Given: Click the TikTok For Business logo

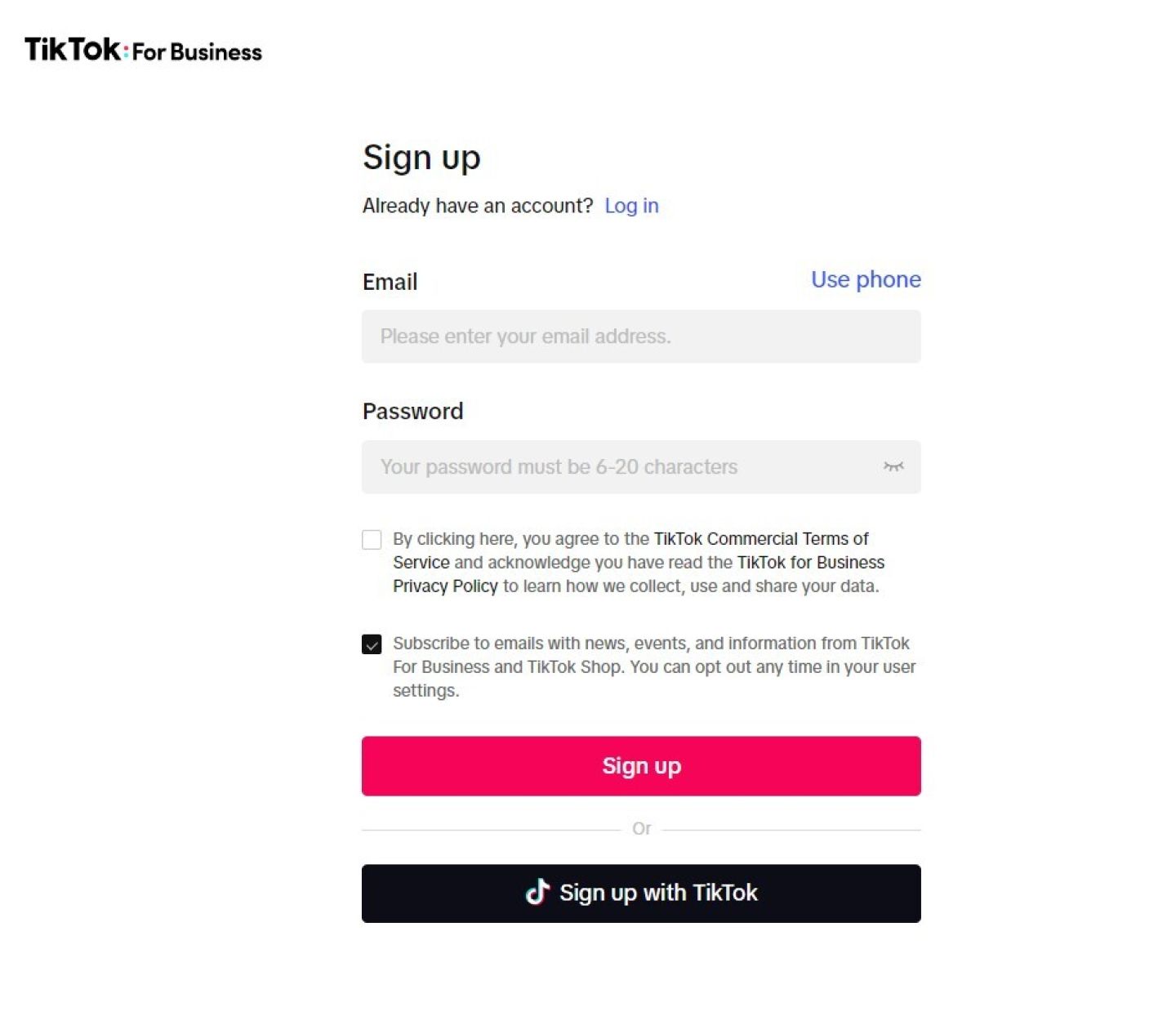Looking at the screenshot, I should (143, 51).
